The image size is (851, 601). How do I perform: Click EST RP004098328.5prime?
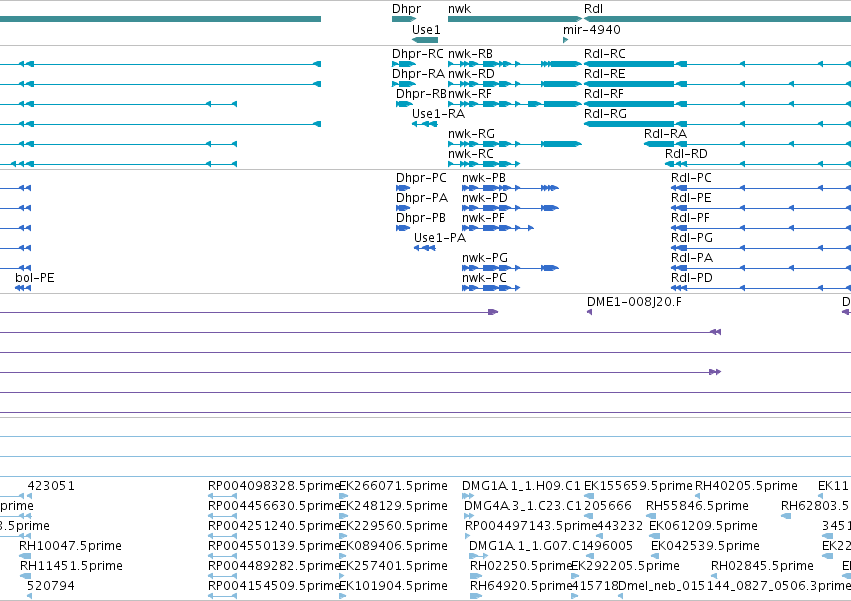point(273,486)
